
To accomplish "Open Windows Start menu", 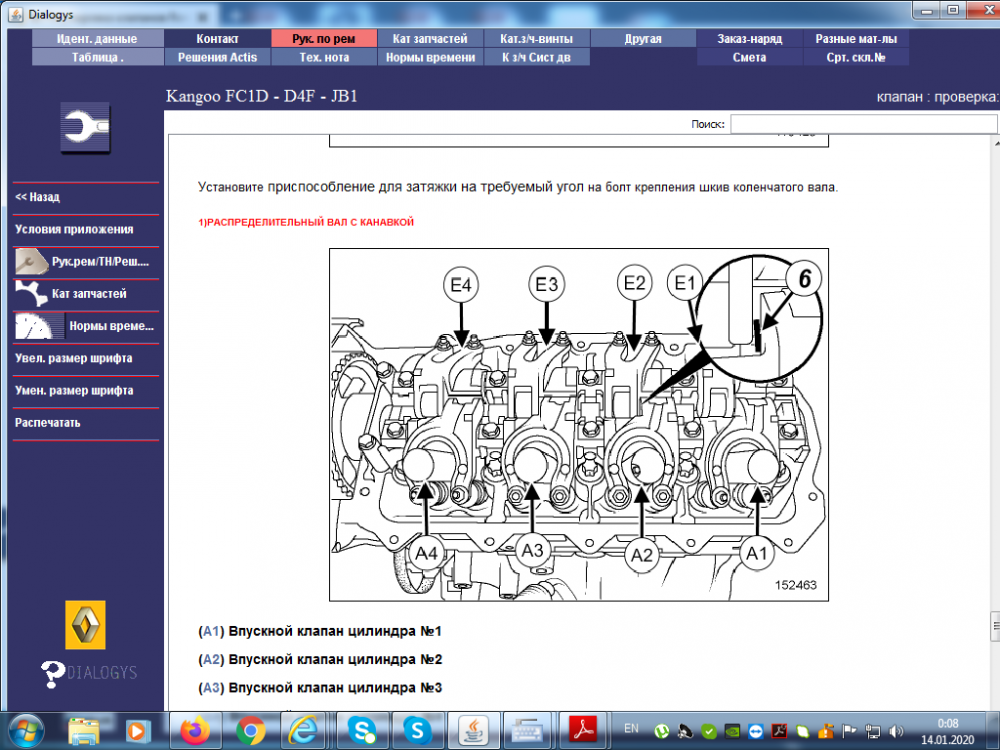I will click(25, 730).
